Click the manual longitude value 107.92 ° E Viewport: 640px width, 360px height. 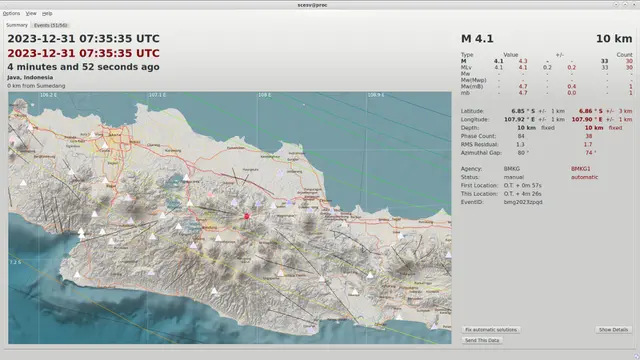tap(519, 120)
